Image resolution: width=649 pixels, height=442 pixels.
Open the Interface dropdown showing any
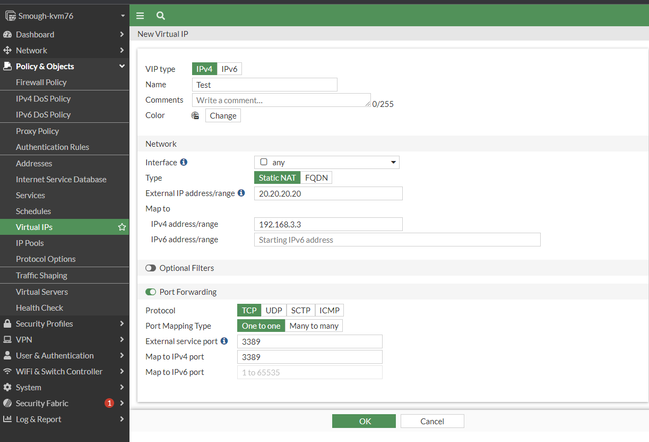pos(327,162)
